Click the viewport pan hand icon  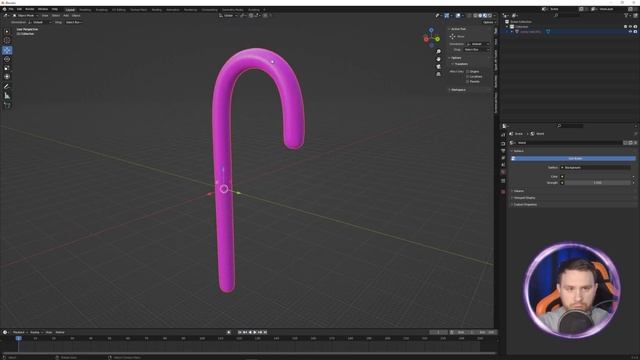click(x=438, y=59)
